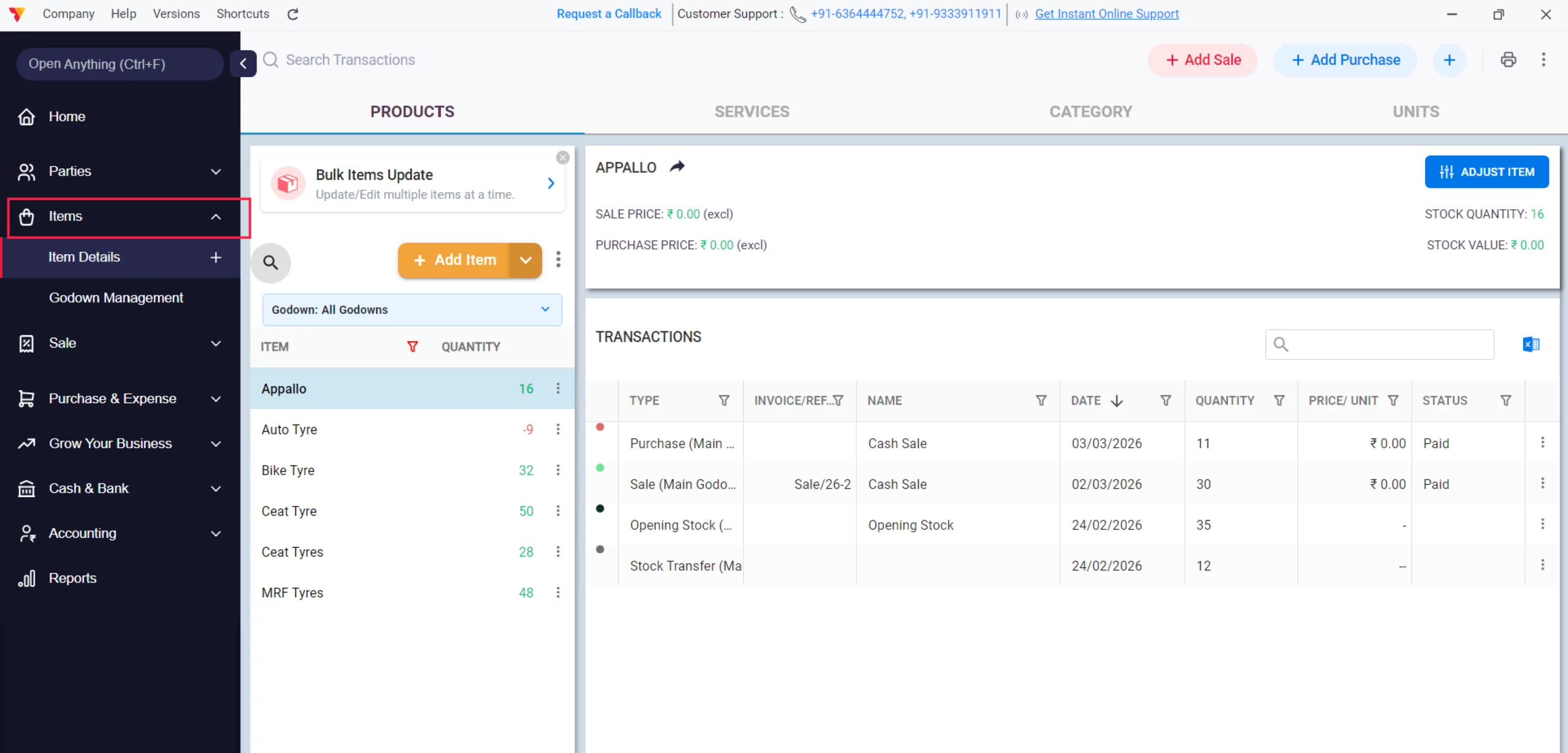Switch to the CATEGORY tab
The height and width of the screenshot is (753, 1568).
(1090, 111)
